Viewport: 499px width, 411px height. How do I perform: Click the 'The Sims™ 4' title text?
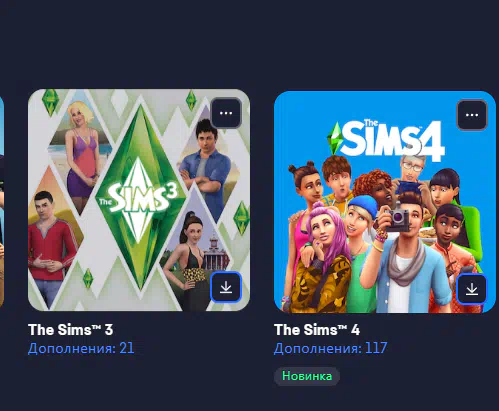coord(317,330)
